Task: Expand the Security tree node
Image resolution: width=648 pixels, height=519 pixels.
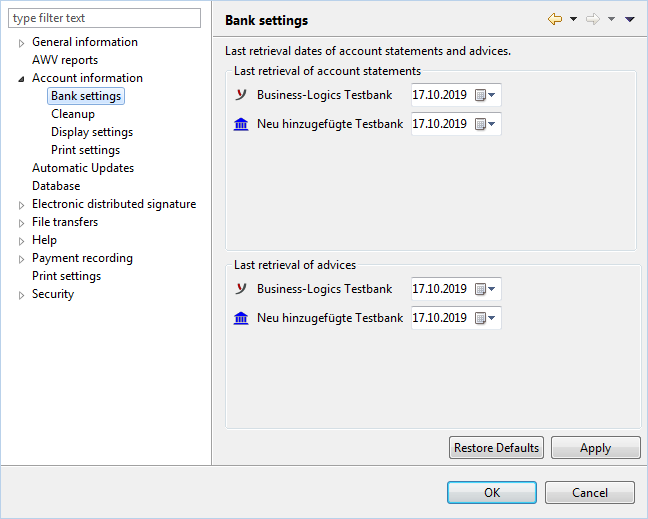Action: click(x=21, y=295)
